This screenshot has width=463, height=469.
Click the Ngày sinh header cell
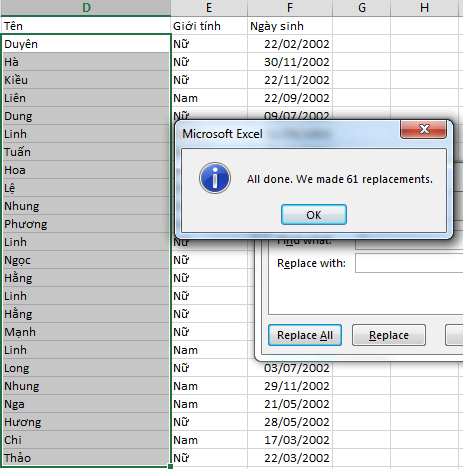click(290, 26)
